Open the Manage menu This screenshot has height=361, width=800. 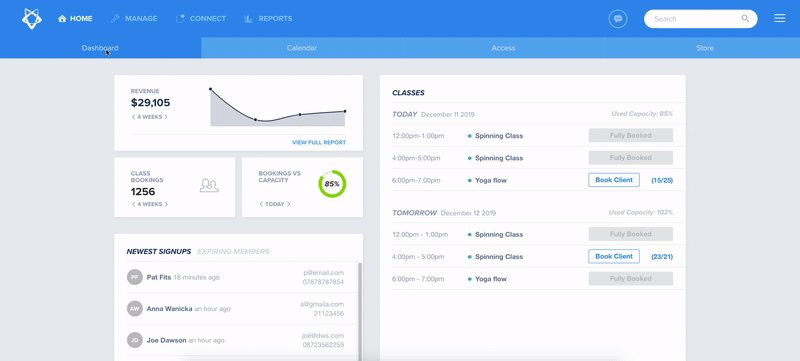pos(134,18)
